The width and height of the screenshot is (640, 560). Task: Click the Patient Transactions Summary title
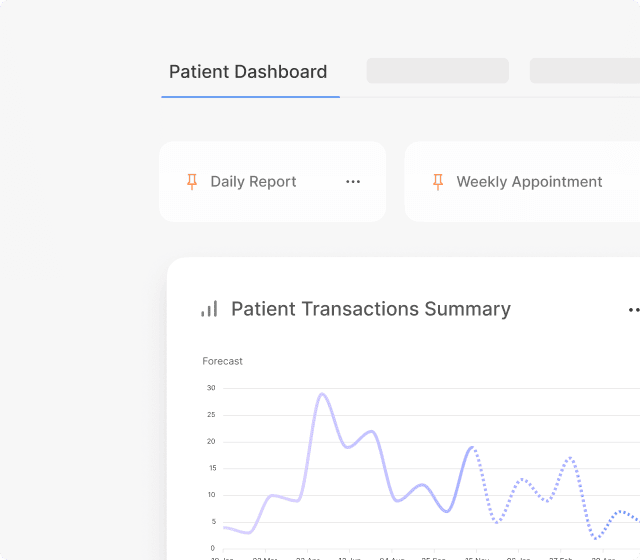click(x=371, y=309)
